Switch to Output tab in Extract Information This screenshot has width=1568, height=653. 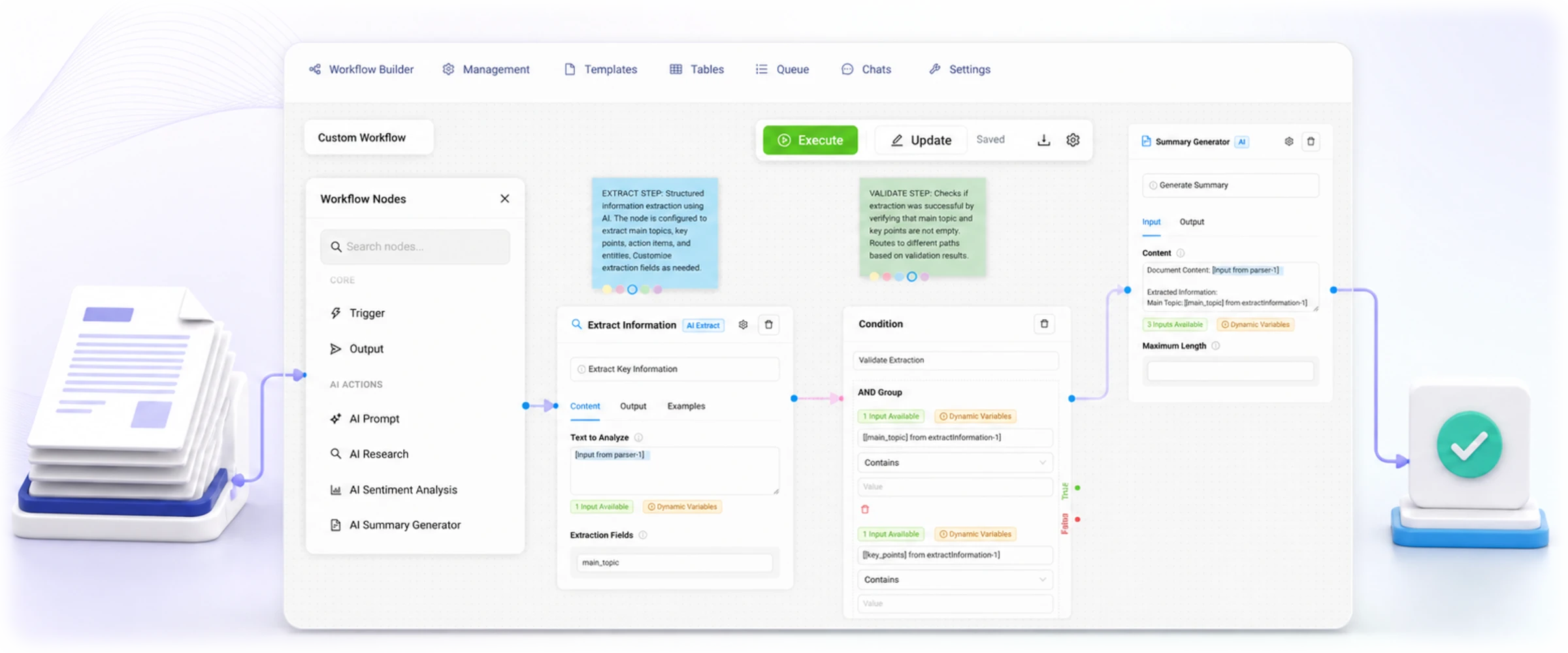click(x=633, y=406)
